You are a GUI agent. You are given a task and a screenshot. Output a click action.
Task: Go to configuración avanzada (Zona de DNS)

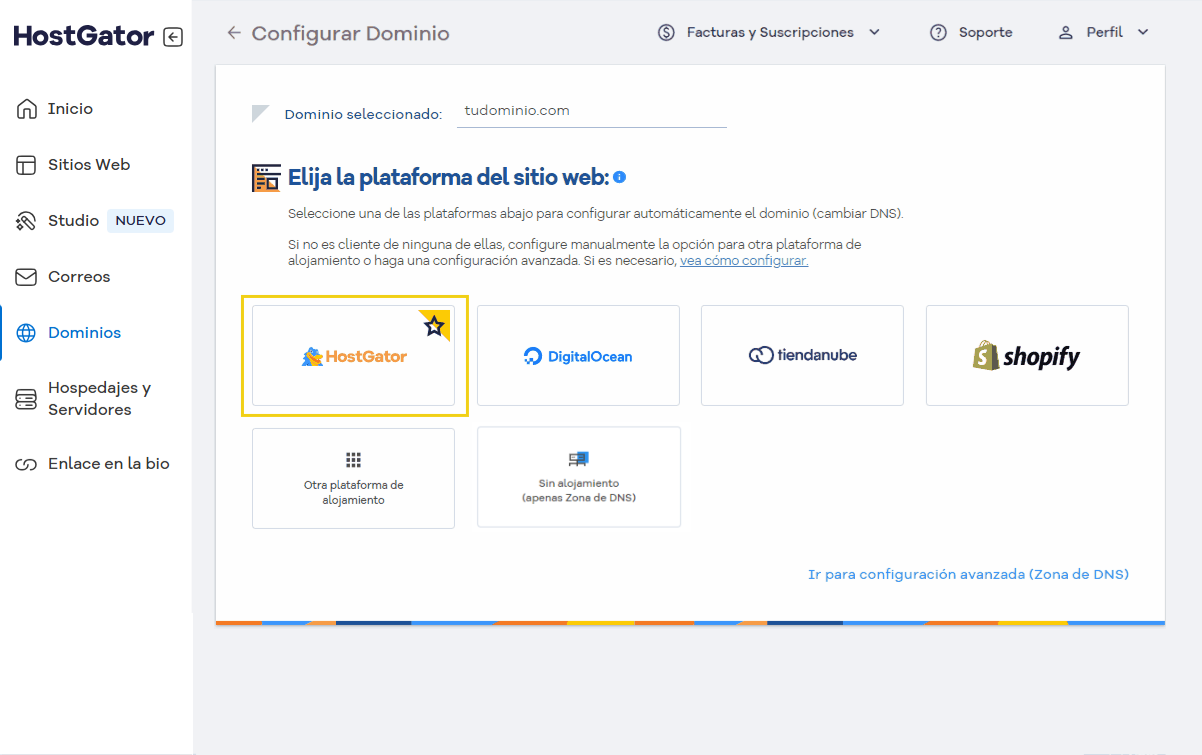968,574
